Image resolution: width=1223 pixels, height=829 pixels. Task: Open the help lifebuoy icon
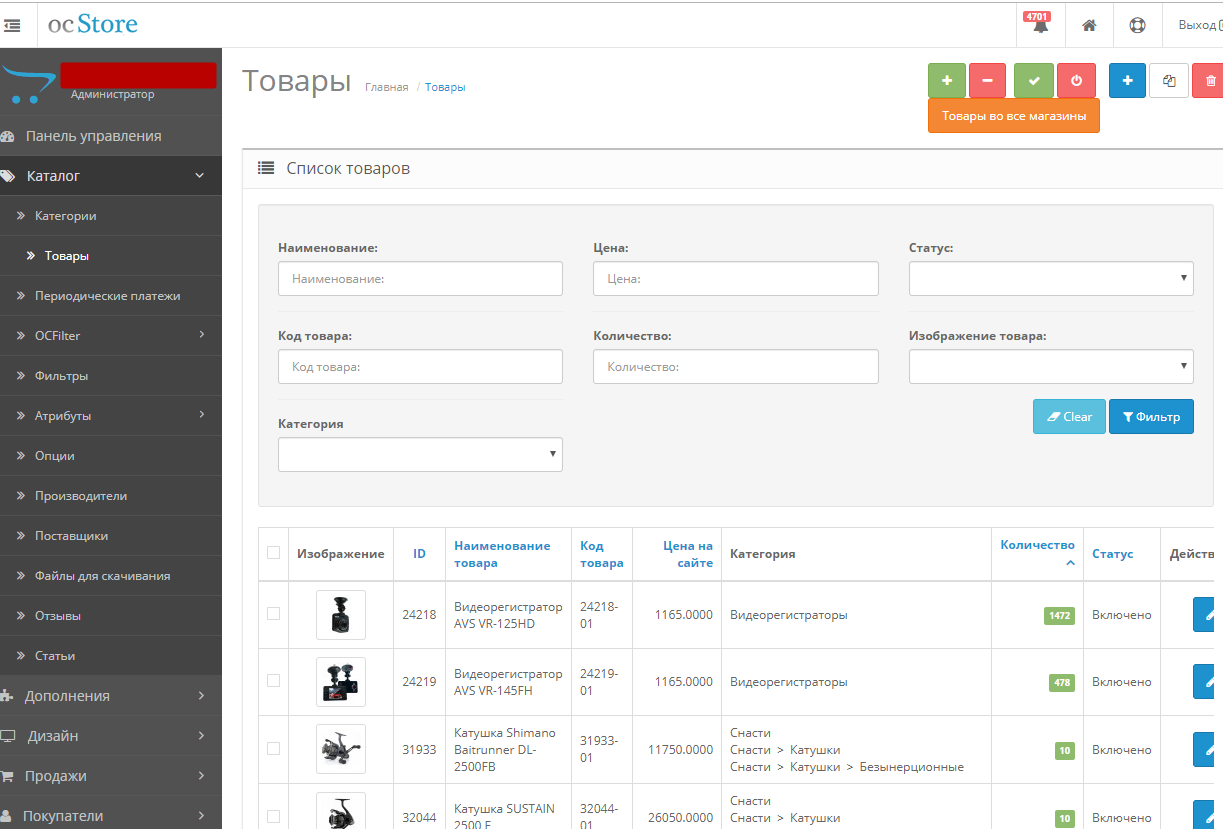1137,25
